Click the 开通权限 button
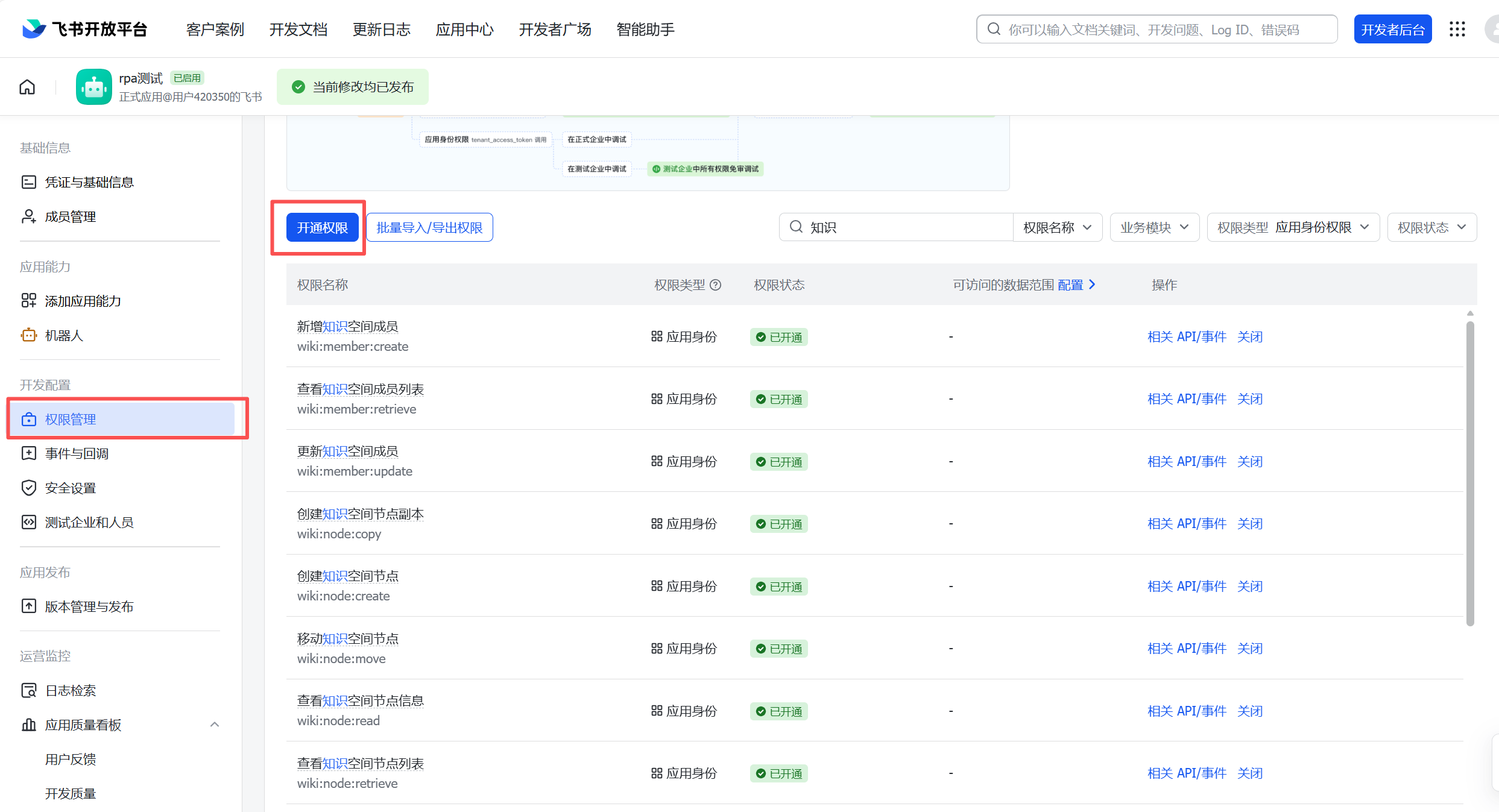Image resolution: width=1499 pixels, height=812 pixels. pyautogui.click(x=322, y=227)
